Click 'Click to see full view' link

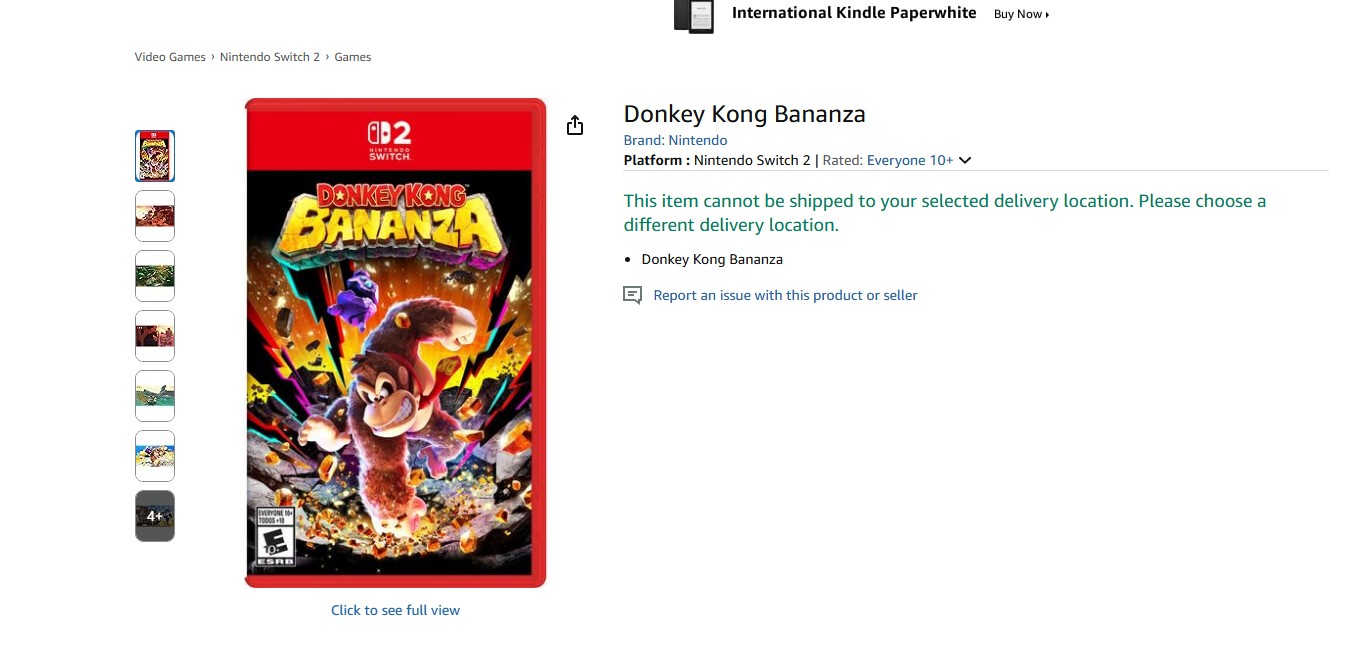coord(395,610)
